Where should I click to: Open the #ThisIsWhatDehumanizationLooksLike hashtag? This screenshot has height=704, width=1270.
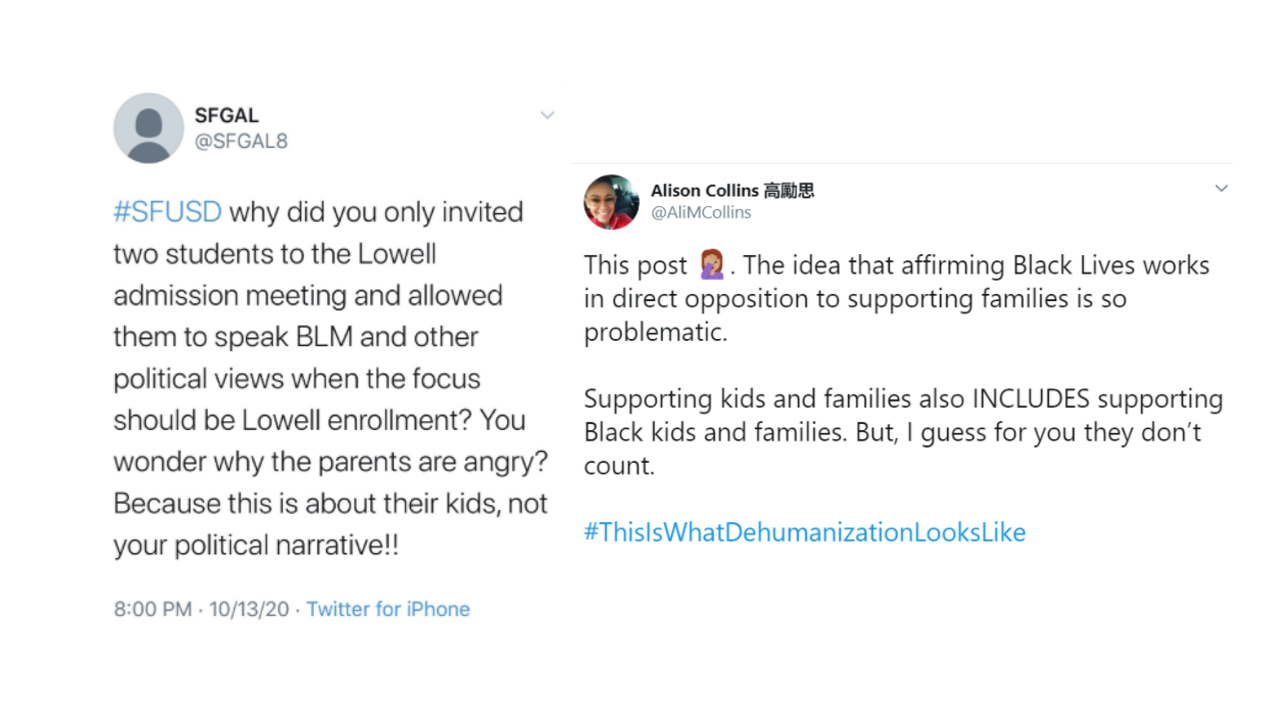click(x=805, y=532)
